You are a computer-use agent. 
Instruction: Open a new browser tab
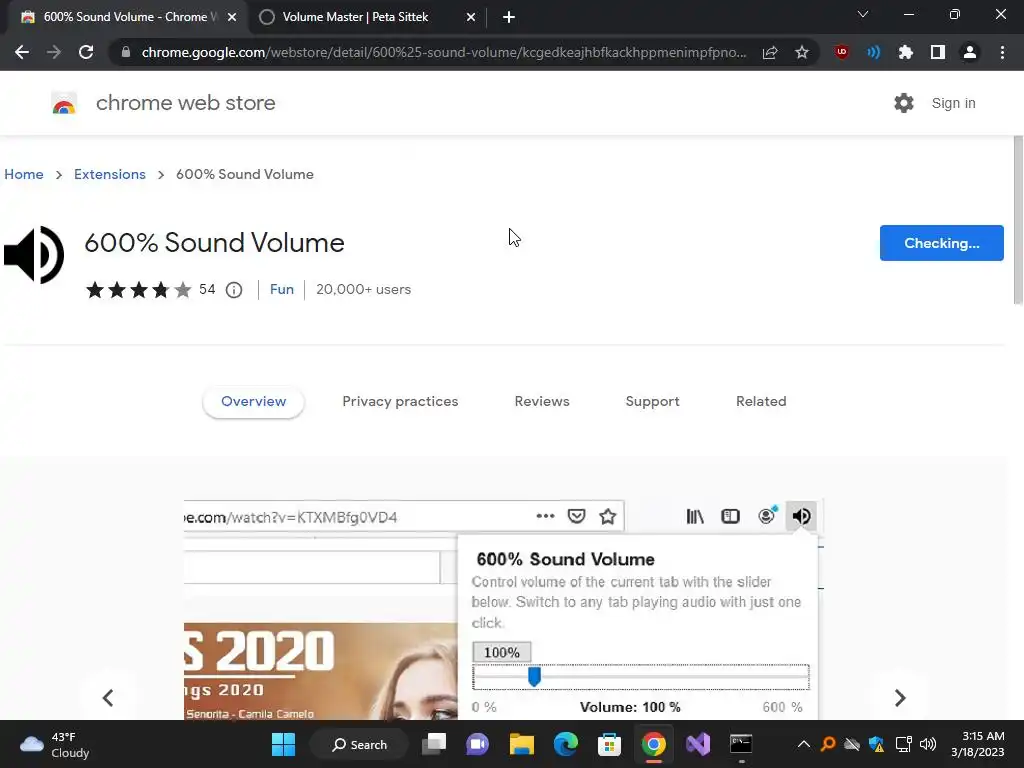pos(509,18)
